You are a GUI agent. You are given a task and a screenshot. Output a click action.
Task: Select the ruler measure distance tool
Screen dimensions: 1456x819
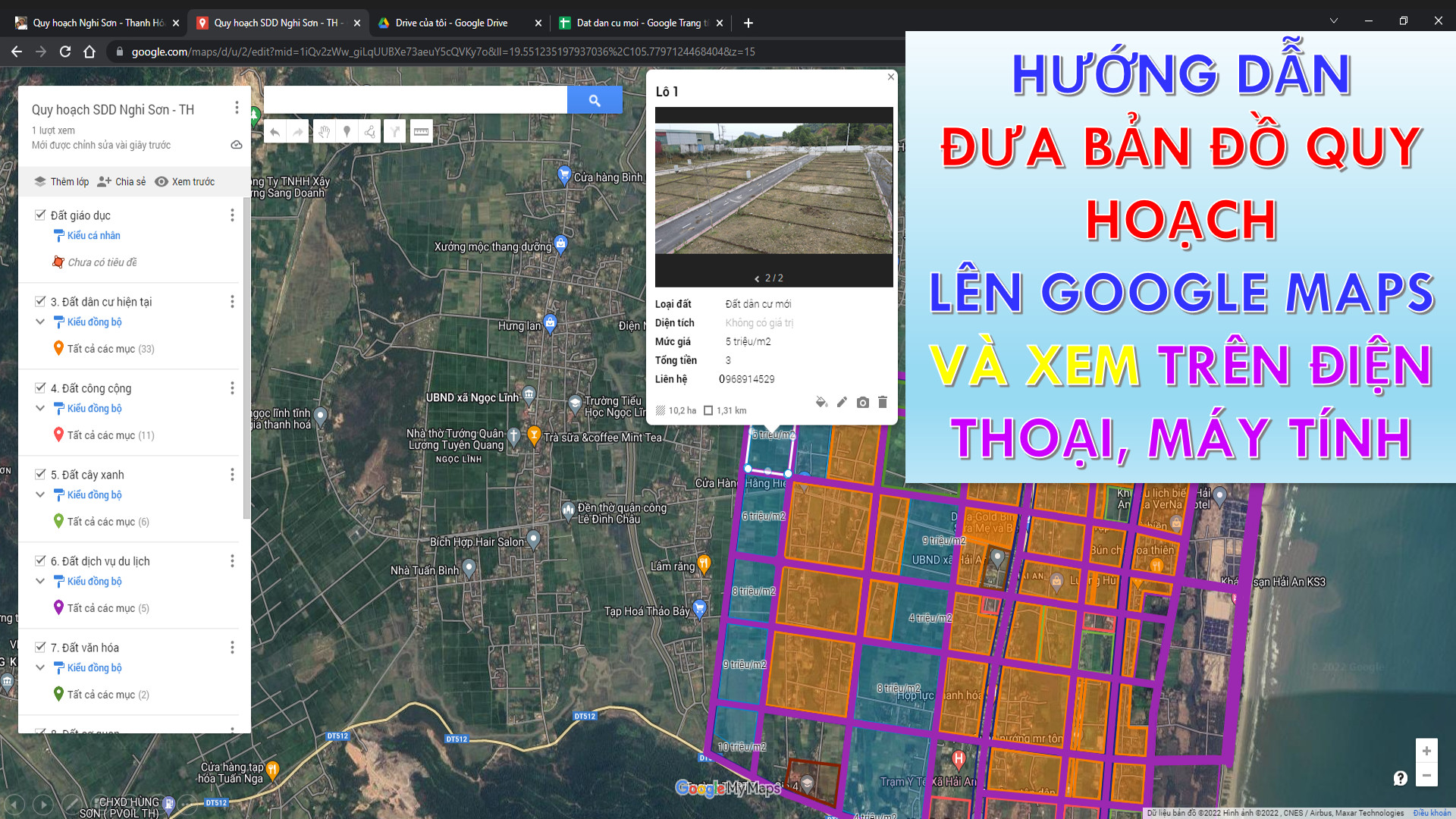(x=421, y=132)
